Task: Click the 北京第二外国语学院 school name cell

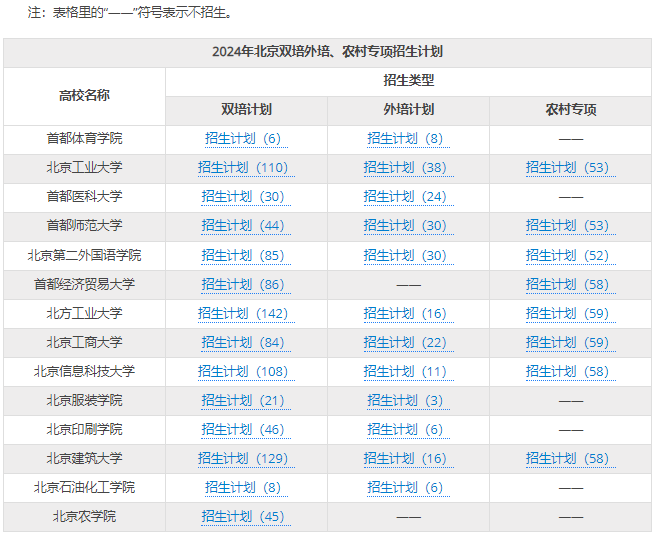Action: pyautogui.click(x=84, y=256)
